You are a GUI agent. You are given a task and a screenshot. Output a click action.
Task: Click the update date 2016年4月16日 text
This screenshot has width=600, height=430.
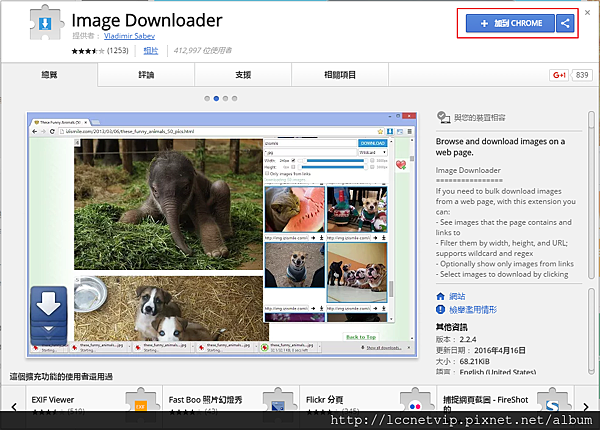pos(481,350)
